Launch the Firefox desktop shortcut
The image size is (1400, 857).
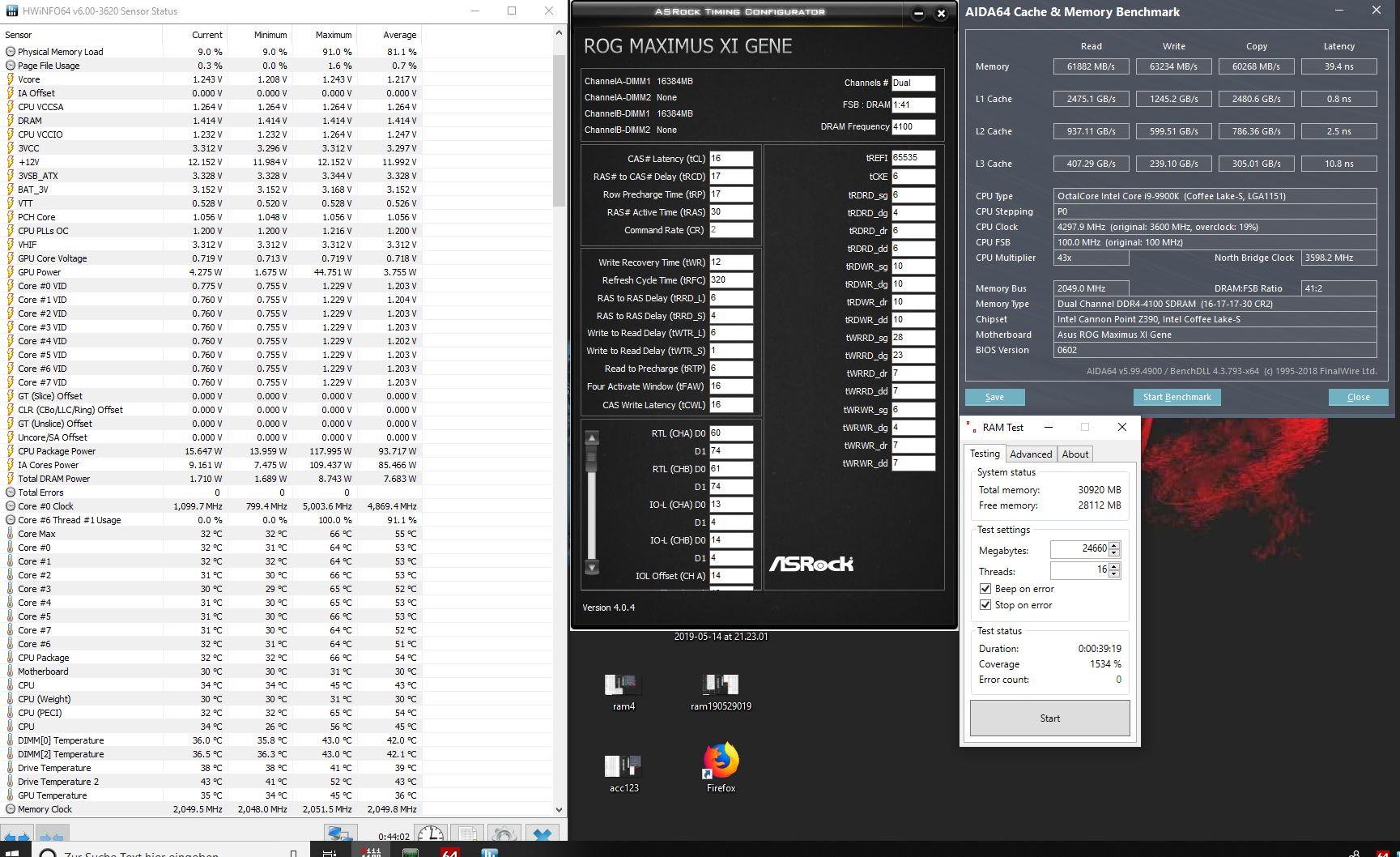[x=721, y=768]
